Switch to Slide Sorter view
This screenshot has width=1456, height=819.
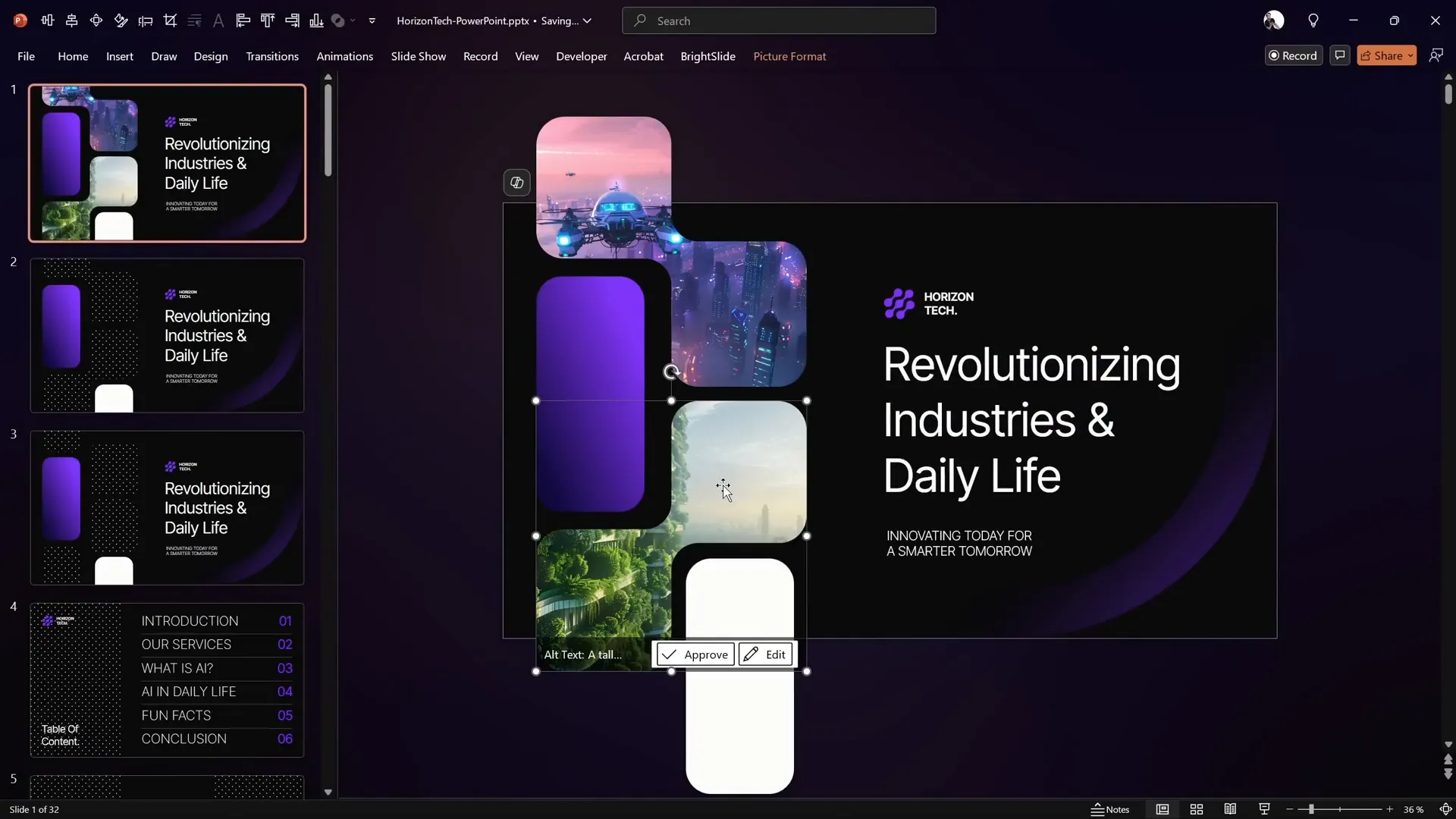[1197, 809]
